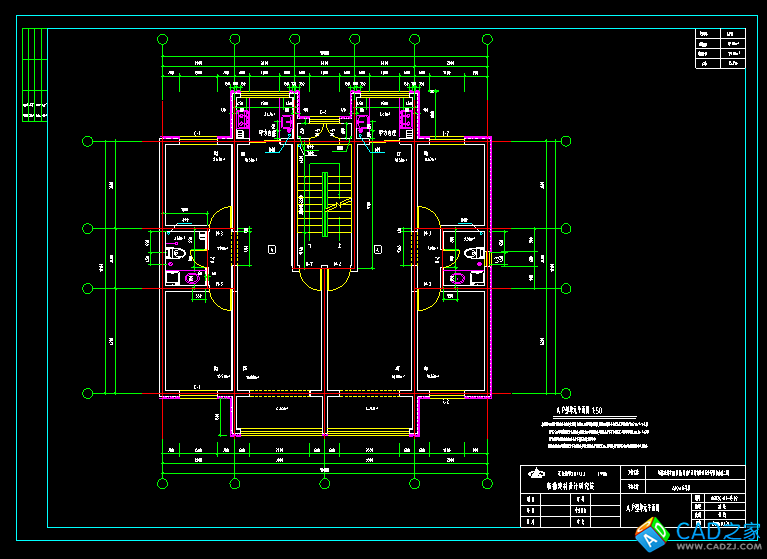Select the drawing title text with 1:50 scale
The image size is (767, 559).
click(579, 410)
